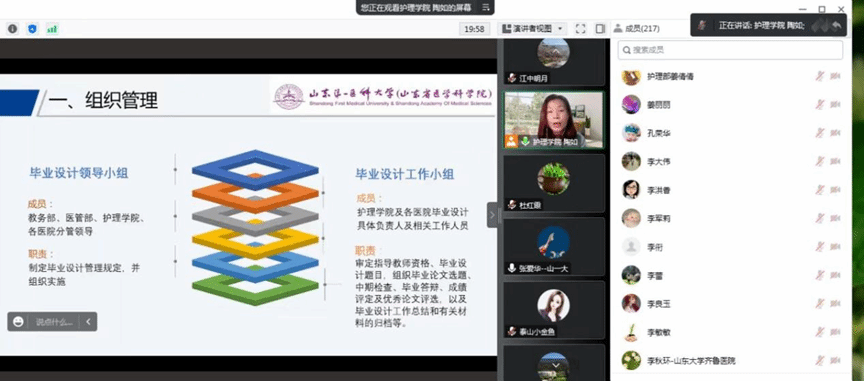Check the green network signal icon

point(52,29)
